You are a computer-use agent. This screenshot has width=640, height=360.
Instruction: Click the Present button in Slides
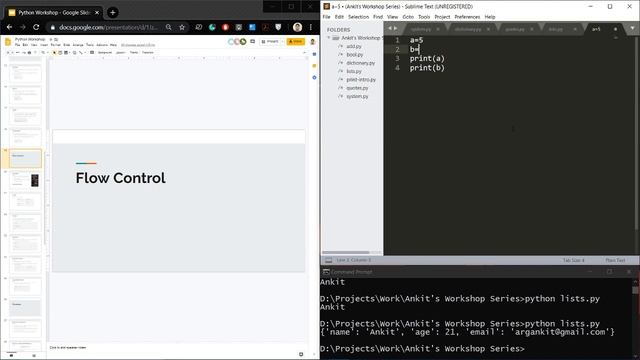point(270,42)
